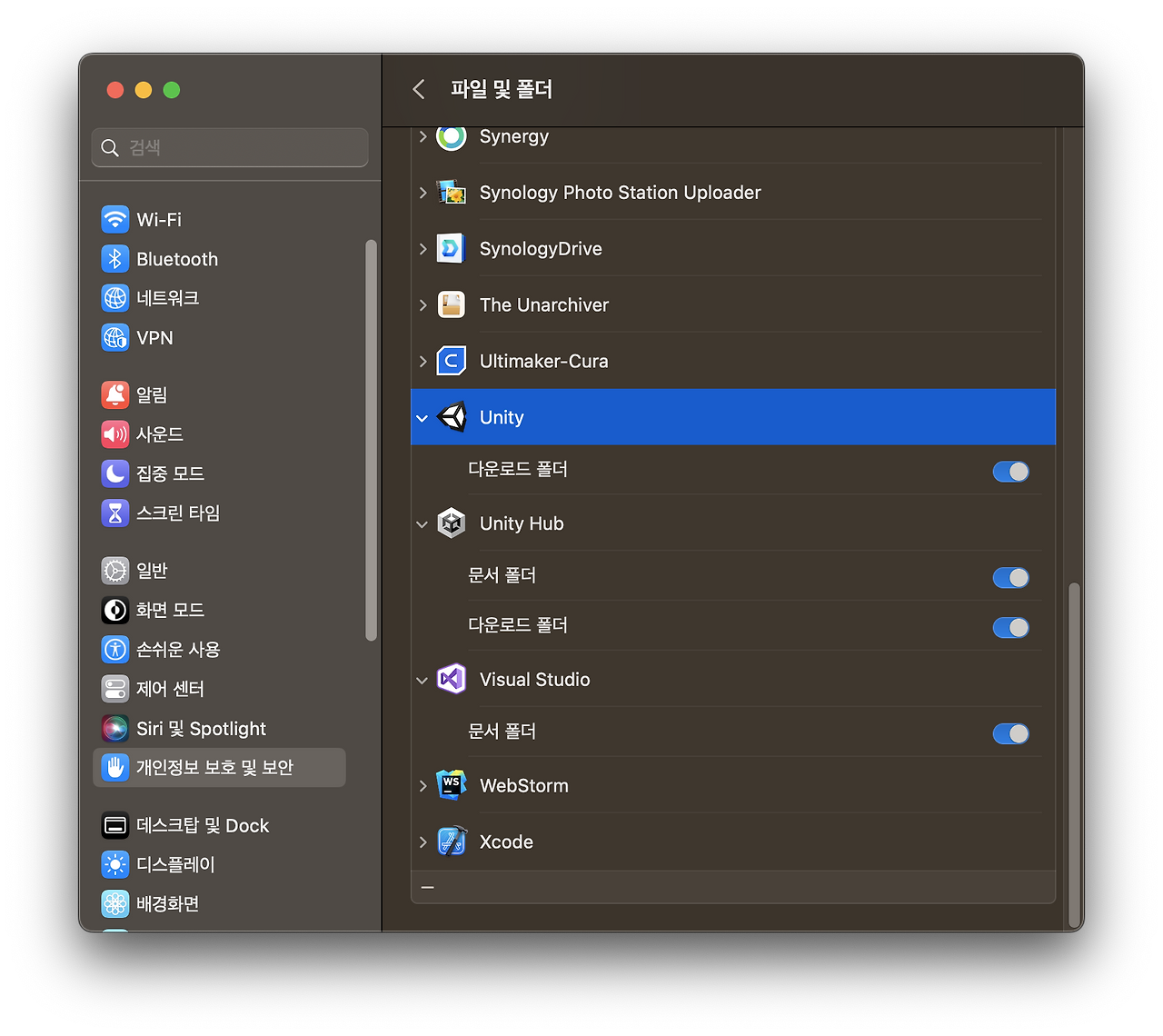Screen dimensions: 1163x1036
Task: Click the Synology Photo Station Uploader app icon
Action: point(452,193)
